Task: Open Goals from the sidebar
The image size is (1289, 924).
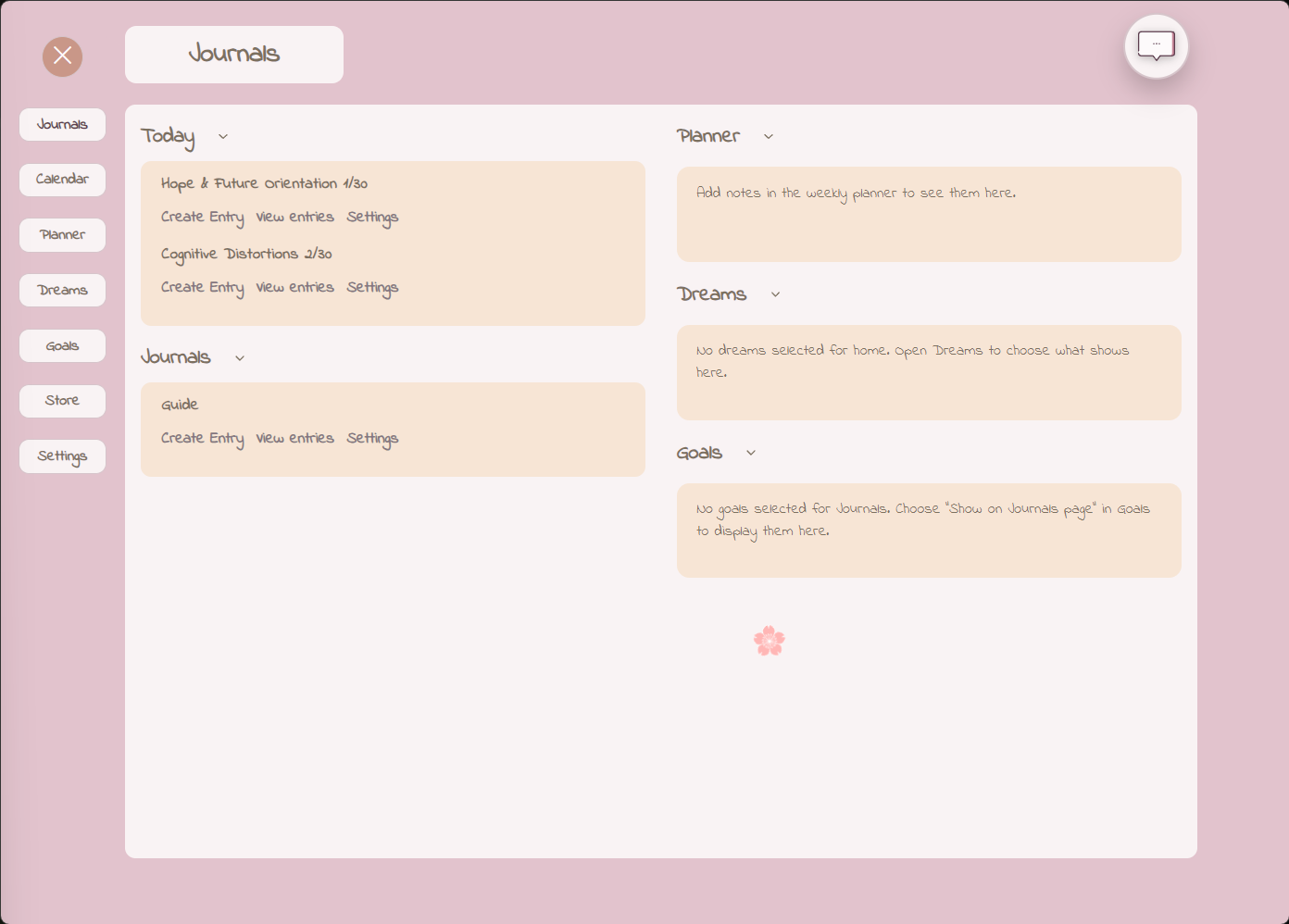Action: 62,345
